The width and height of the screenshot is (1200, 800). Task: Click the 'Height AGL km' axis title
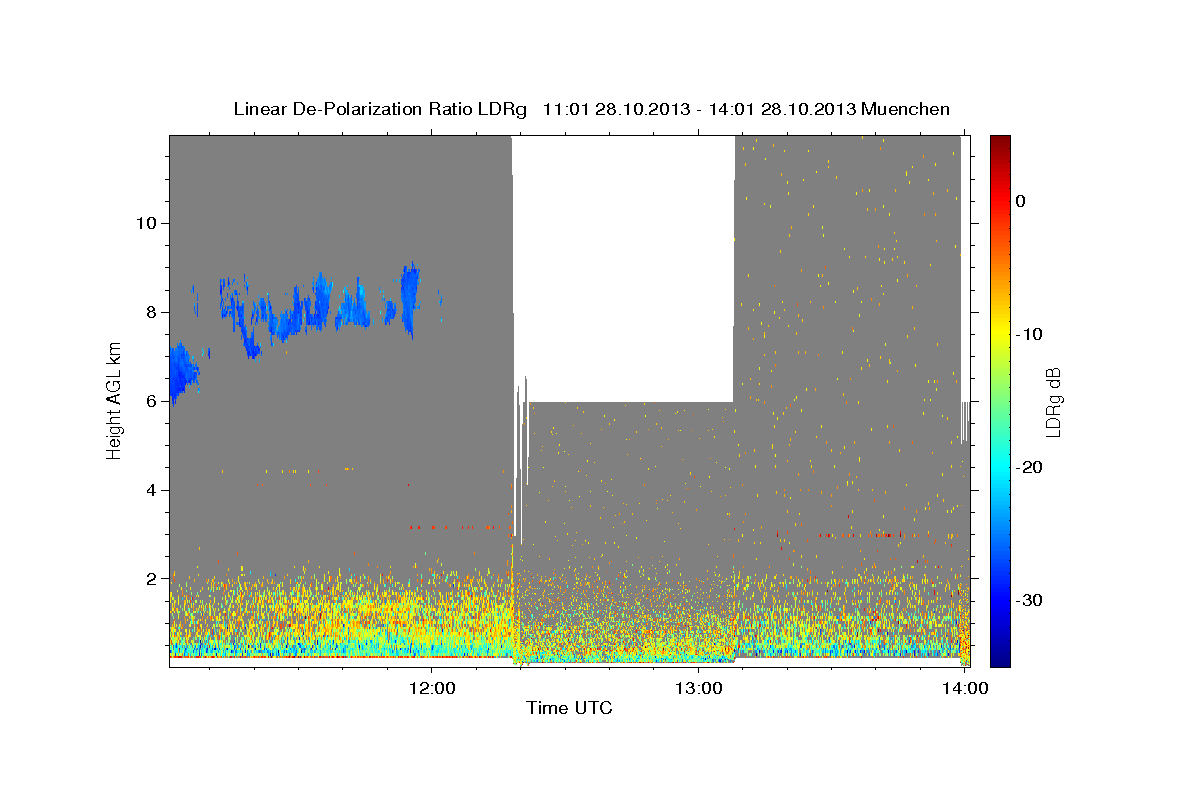click(114, 400)
